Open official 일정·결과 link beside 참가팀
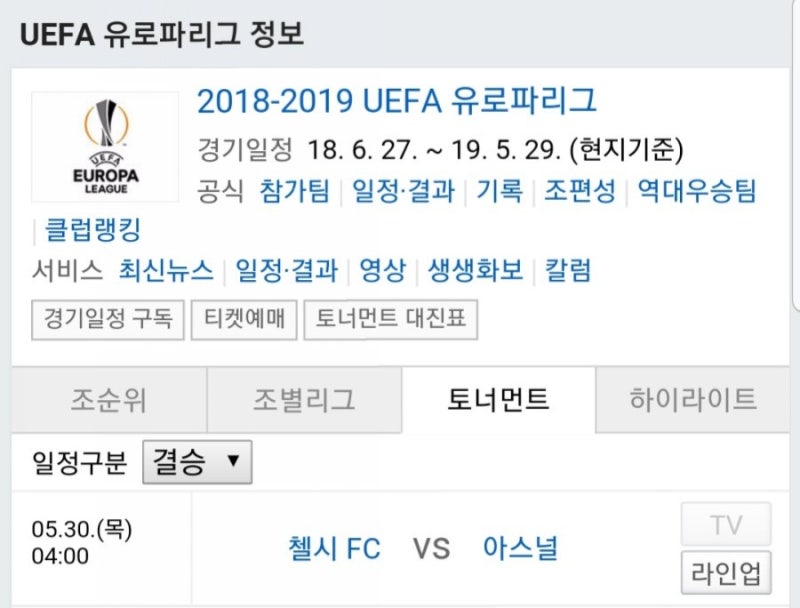This screenshot has width=800, height=608. click(404, 191)
